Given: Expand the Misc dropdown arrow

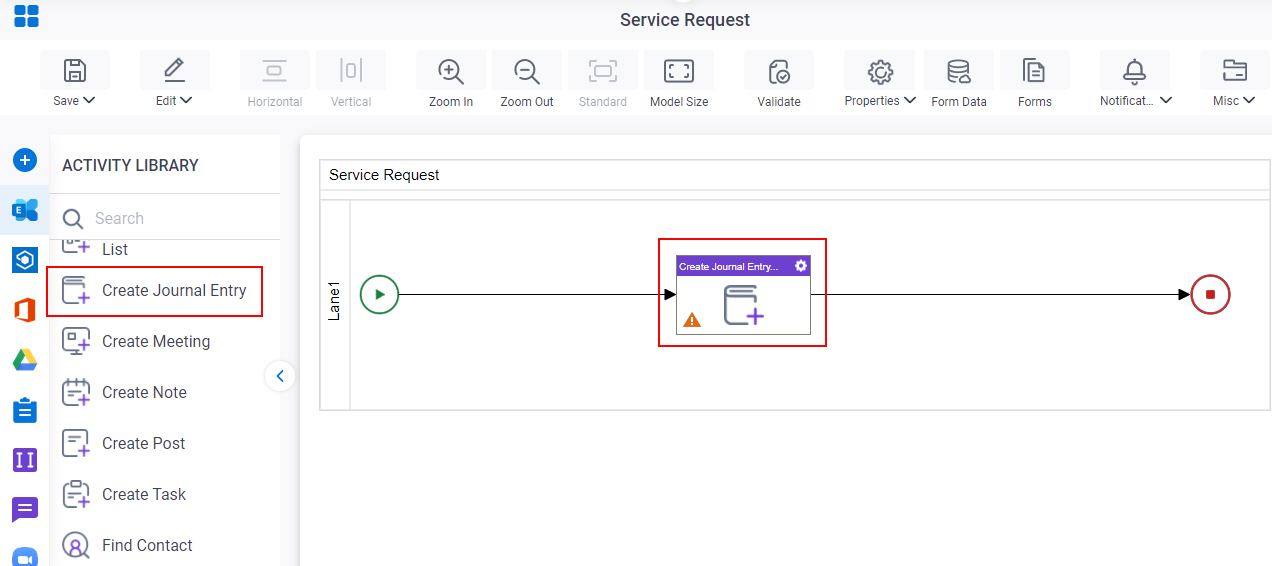Looking at the screenshot, I should pos(1249,100).
